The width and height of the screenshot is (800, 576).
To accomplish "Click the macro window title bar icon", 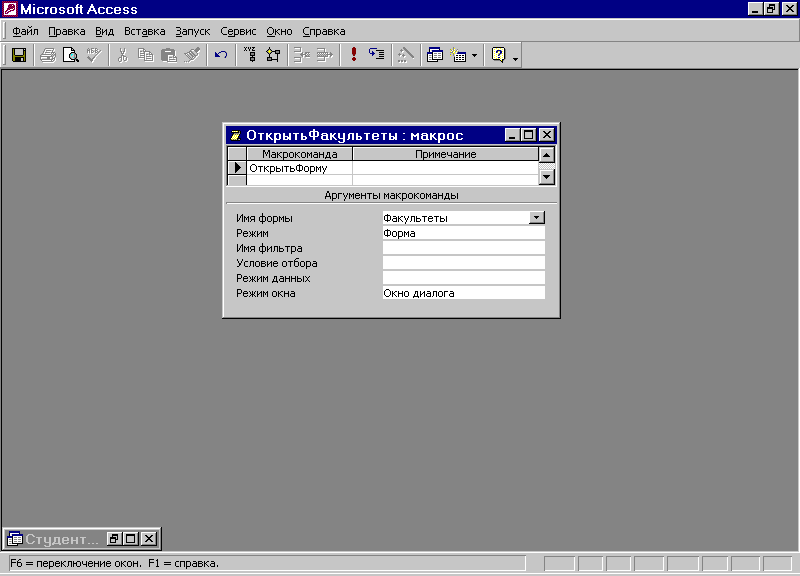I will coord(235,135).
